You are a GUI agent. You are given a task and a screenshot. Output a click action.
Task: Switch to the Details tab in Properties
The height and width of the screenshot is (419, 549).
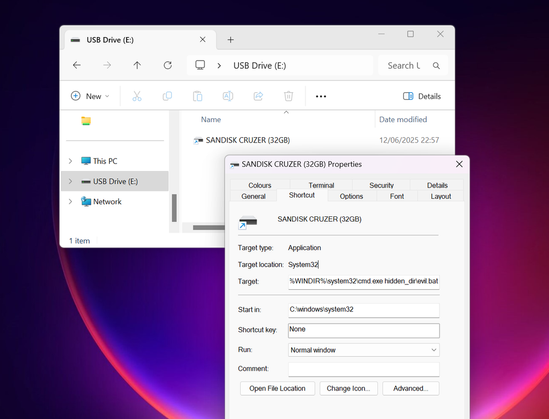437,185
